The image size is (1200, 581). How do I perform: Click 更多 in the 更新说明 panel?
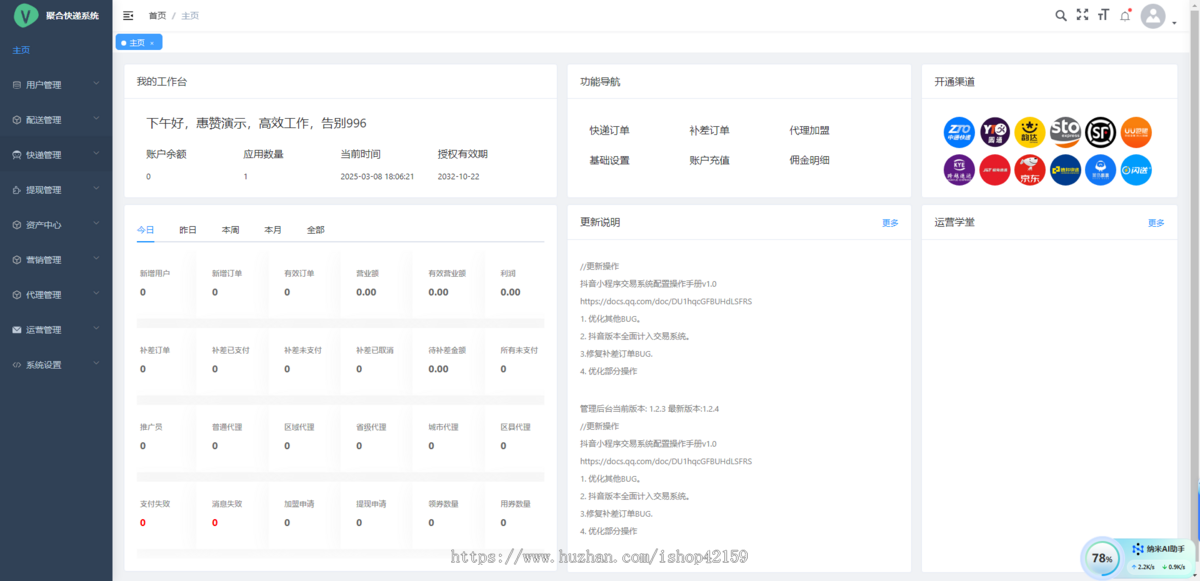890,223
